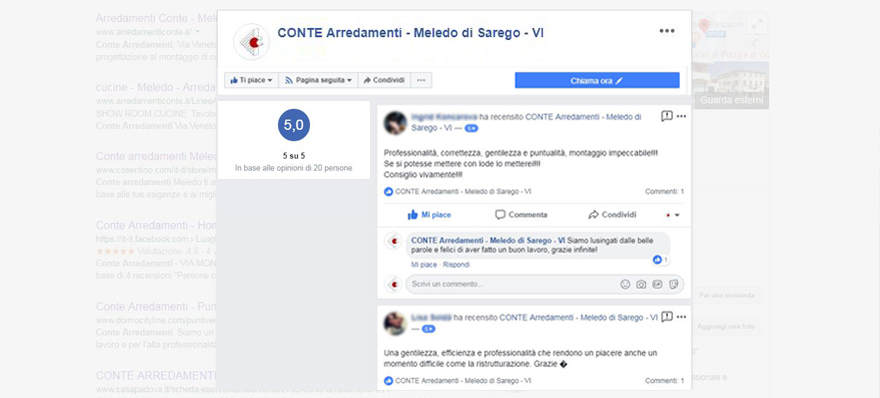Click the emoji icon in comment field
The image size is (880, 398).
coord(625,285)
